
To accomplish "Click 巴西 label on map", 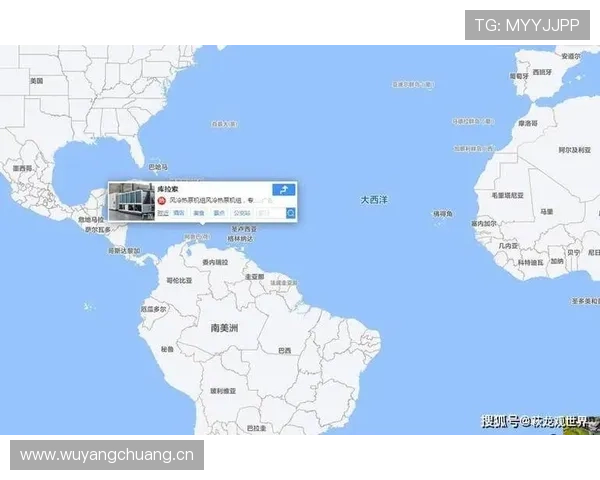I will pyautogui.click(x=285, y=350).
